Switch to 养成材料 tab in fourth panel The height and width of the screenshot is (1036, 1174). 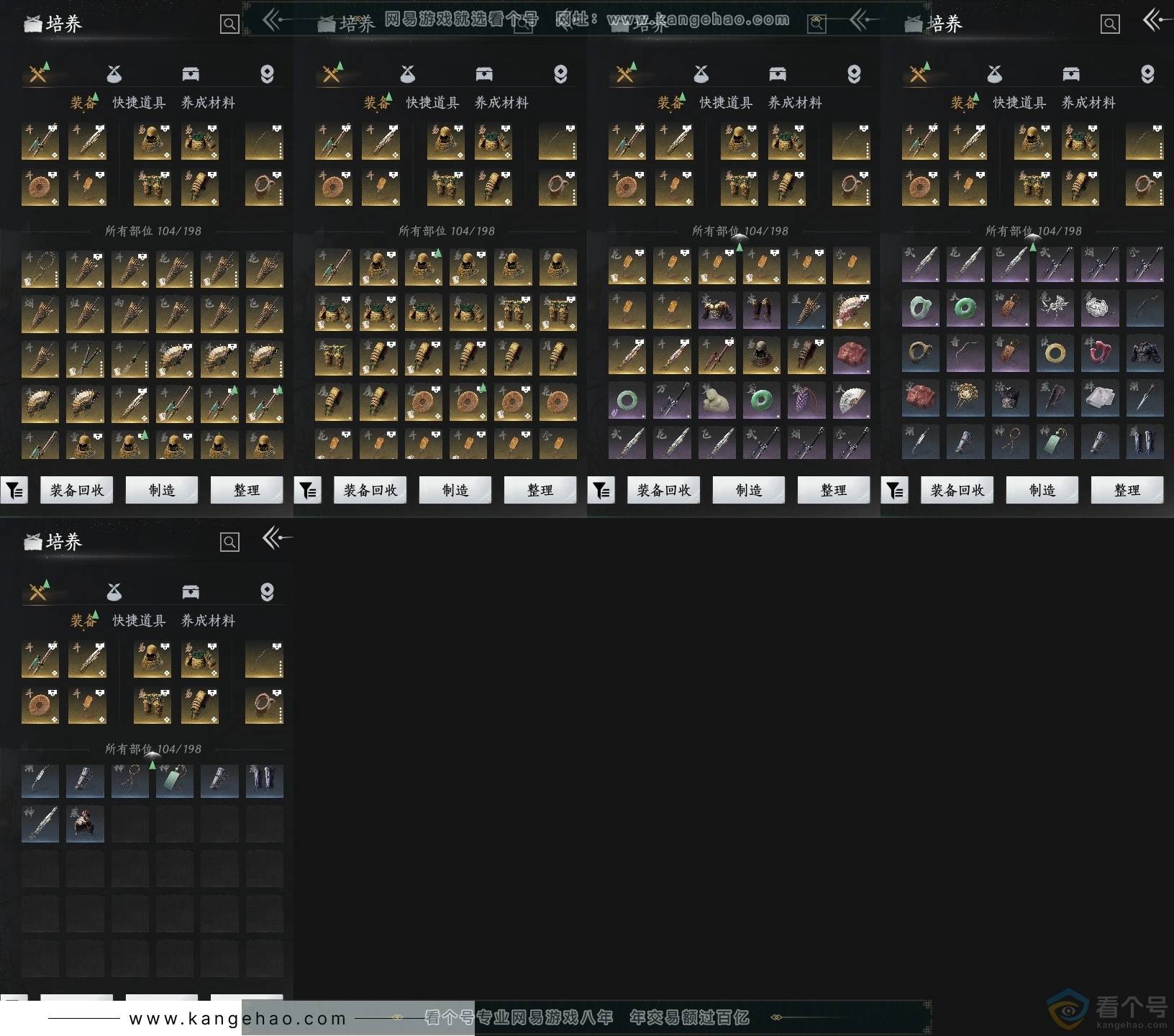pos(1088,103)
